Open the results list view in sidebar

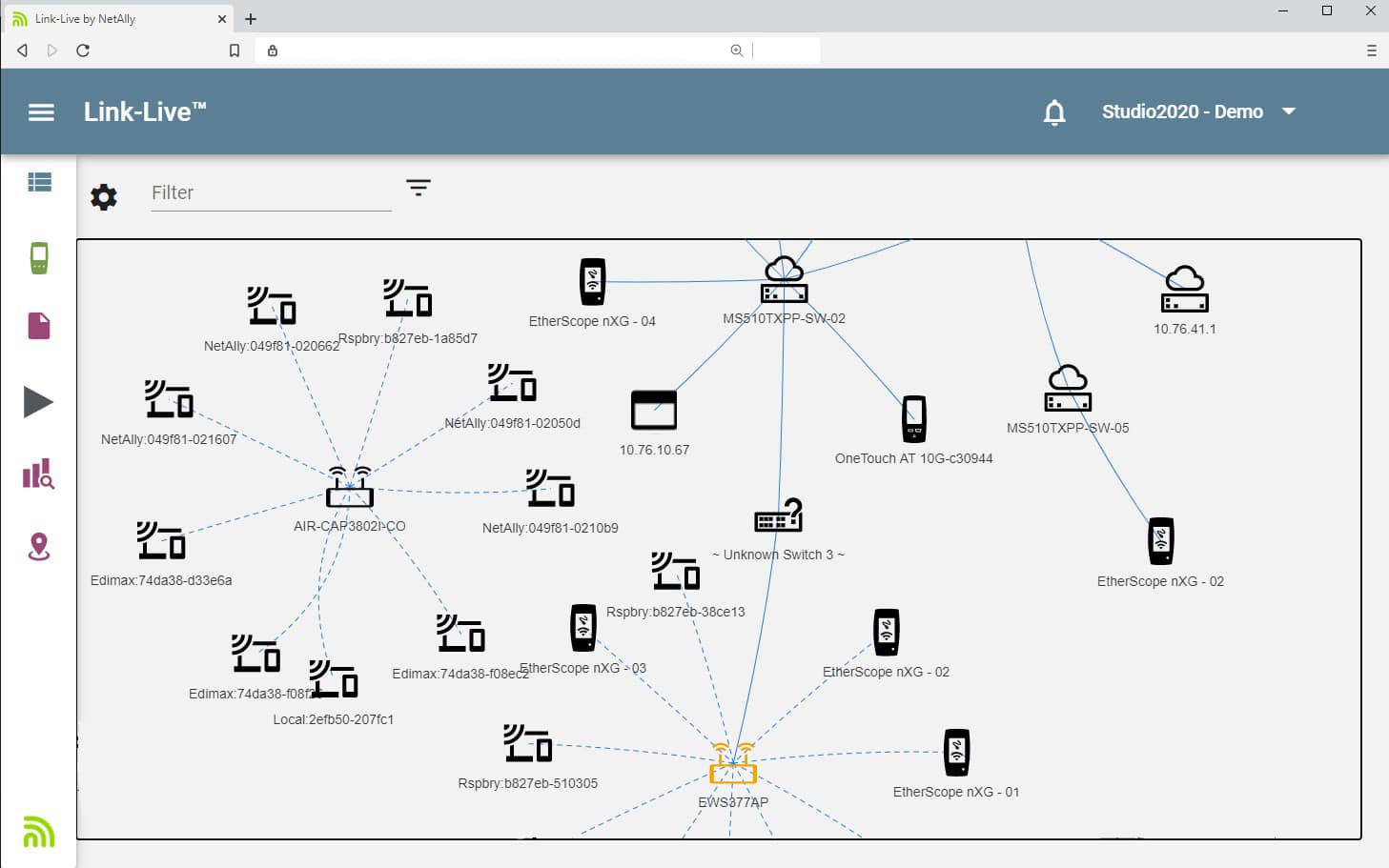39,182
